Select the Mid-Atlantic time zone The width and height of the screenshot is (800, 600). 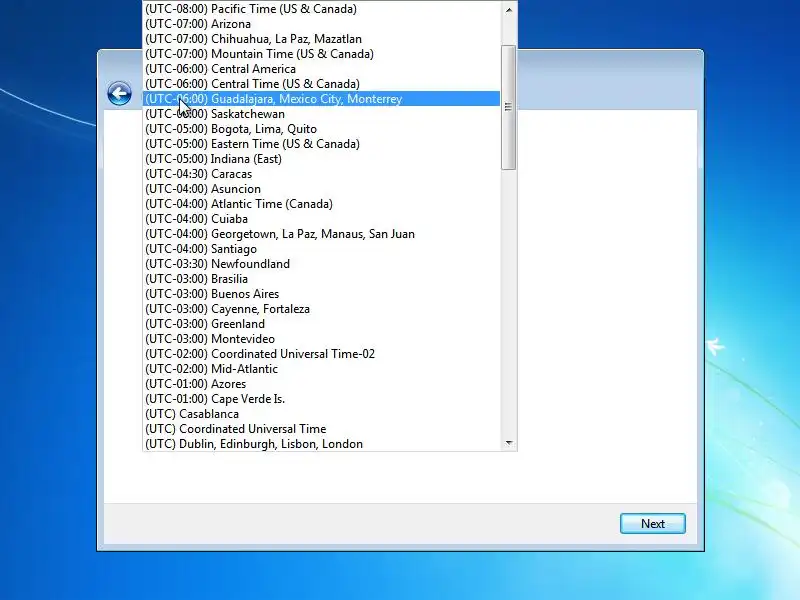321,369
